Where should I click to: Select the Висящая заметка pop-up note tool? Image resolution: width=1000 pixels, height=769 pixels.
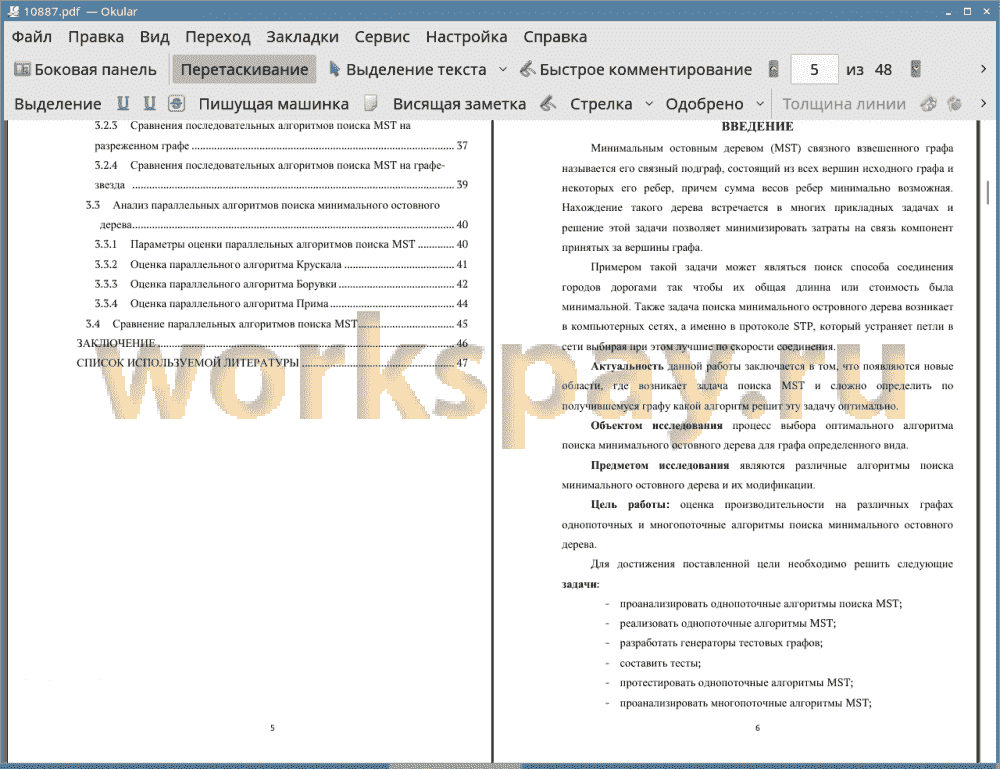pos(459,104)
